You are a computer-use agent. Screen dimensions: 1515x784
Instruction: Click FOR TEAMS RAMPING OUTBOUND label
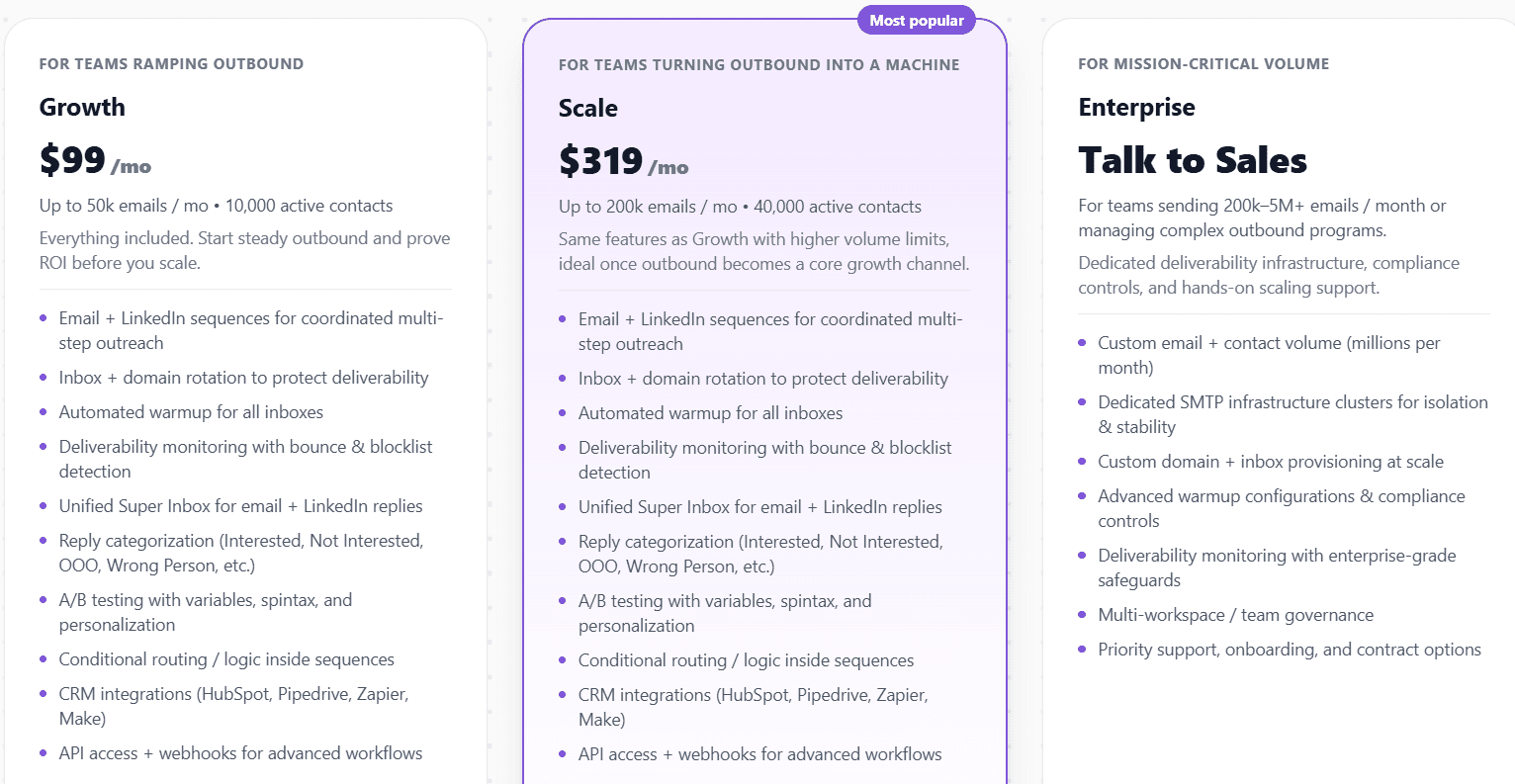tap(170, 63)
